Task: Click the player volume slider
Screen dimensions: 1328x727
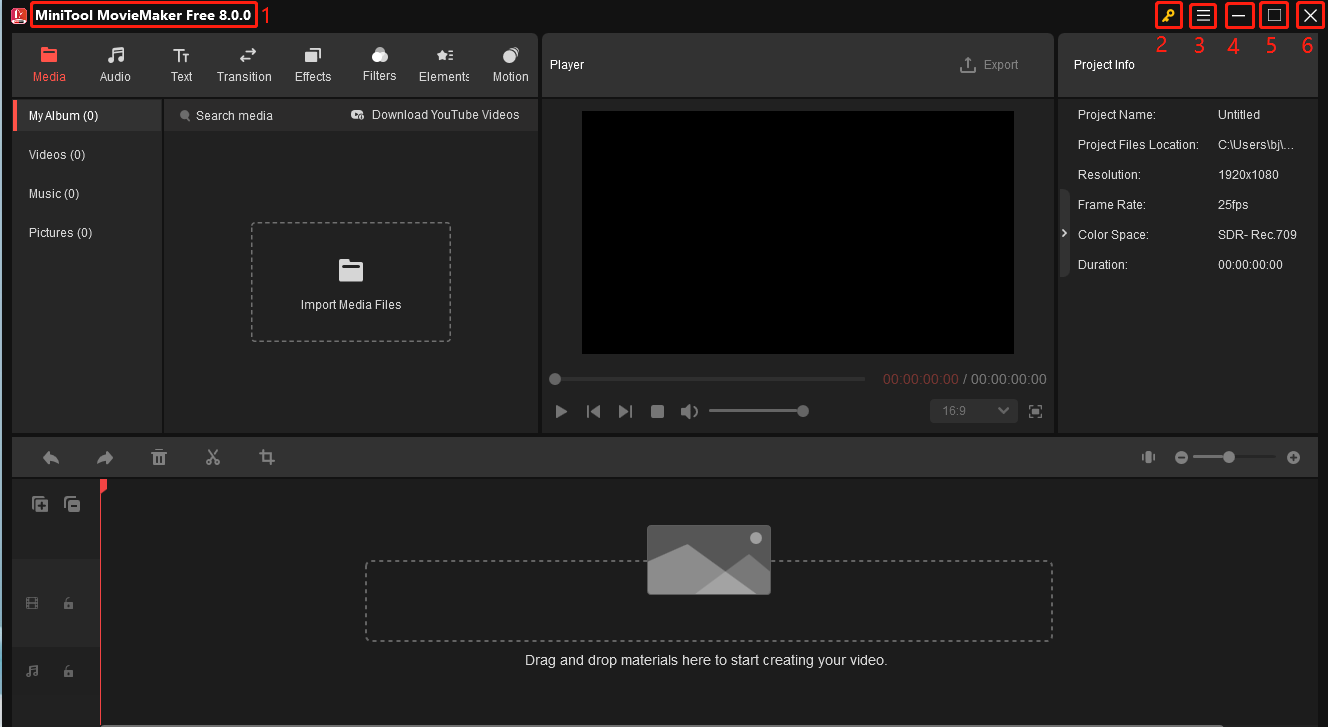Action: click(757, 411)
